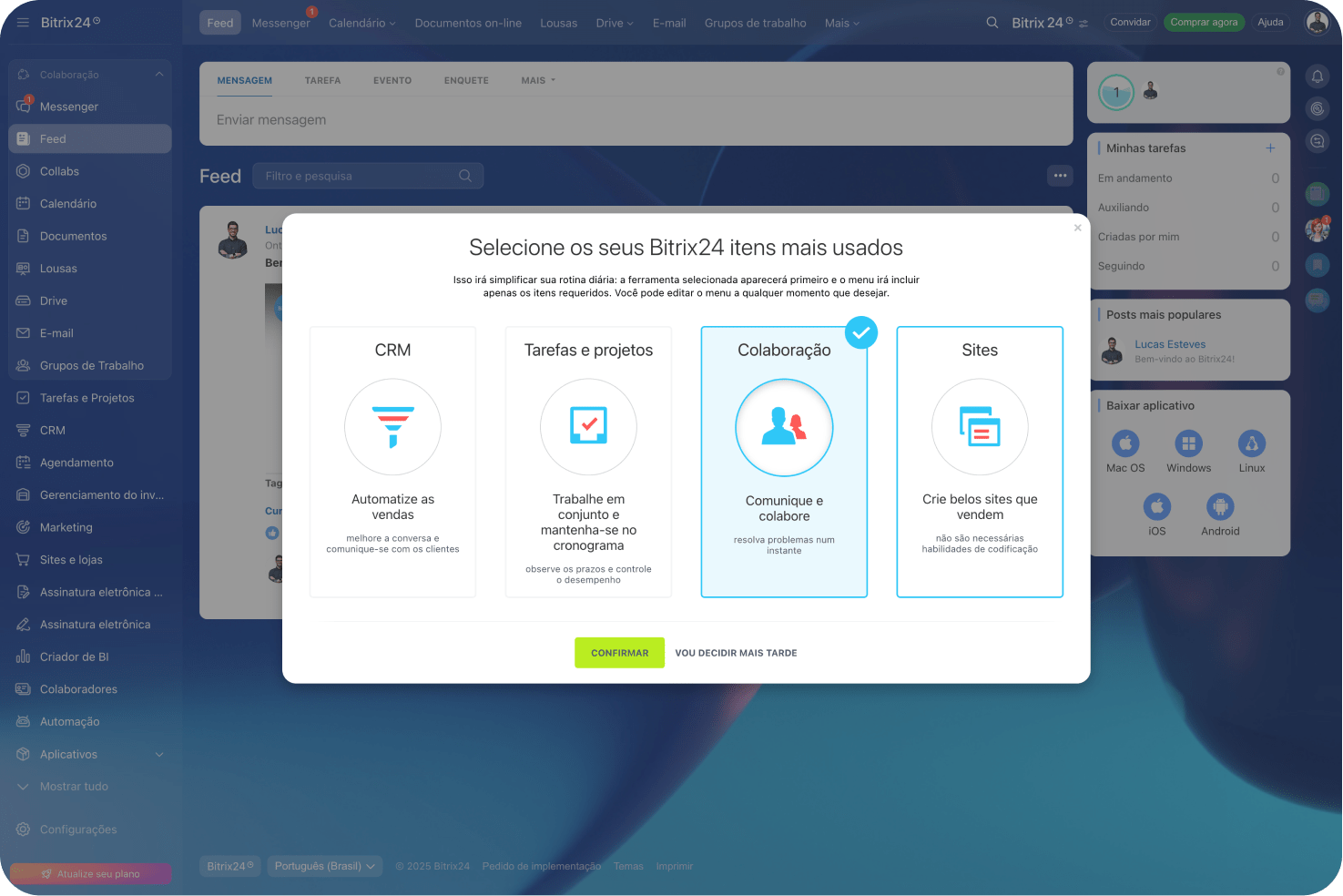
Task: Add a new task with plus icon
Action: [1270, 148]
